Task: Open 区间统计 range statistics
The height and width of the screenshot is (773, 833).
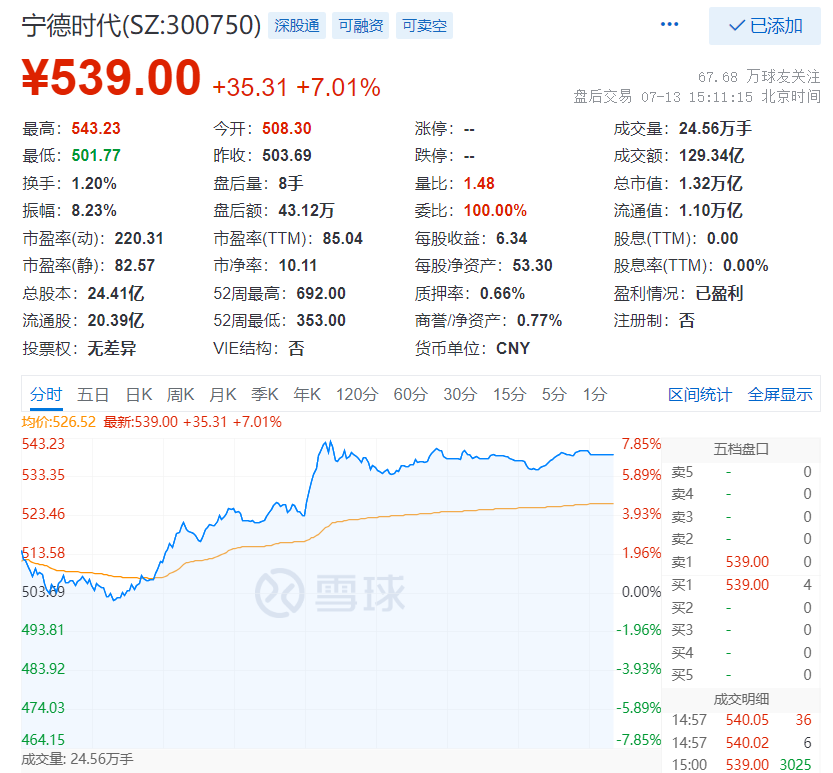Action: [700, 394]
